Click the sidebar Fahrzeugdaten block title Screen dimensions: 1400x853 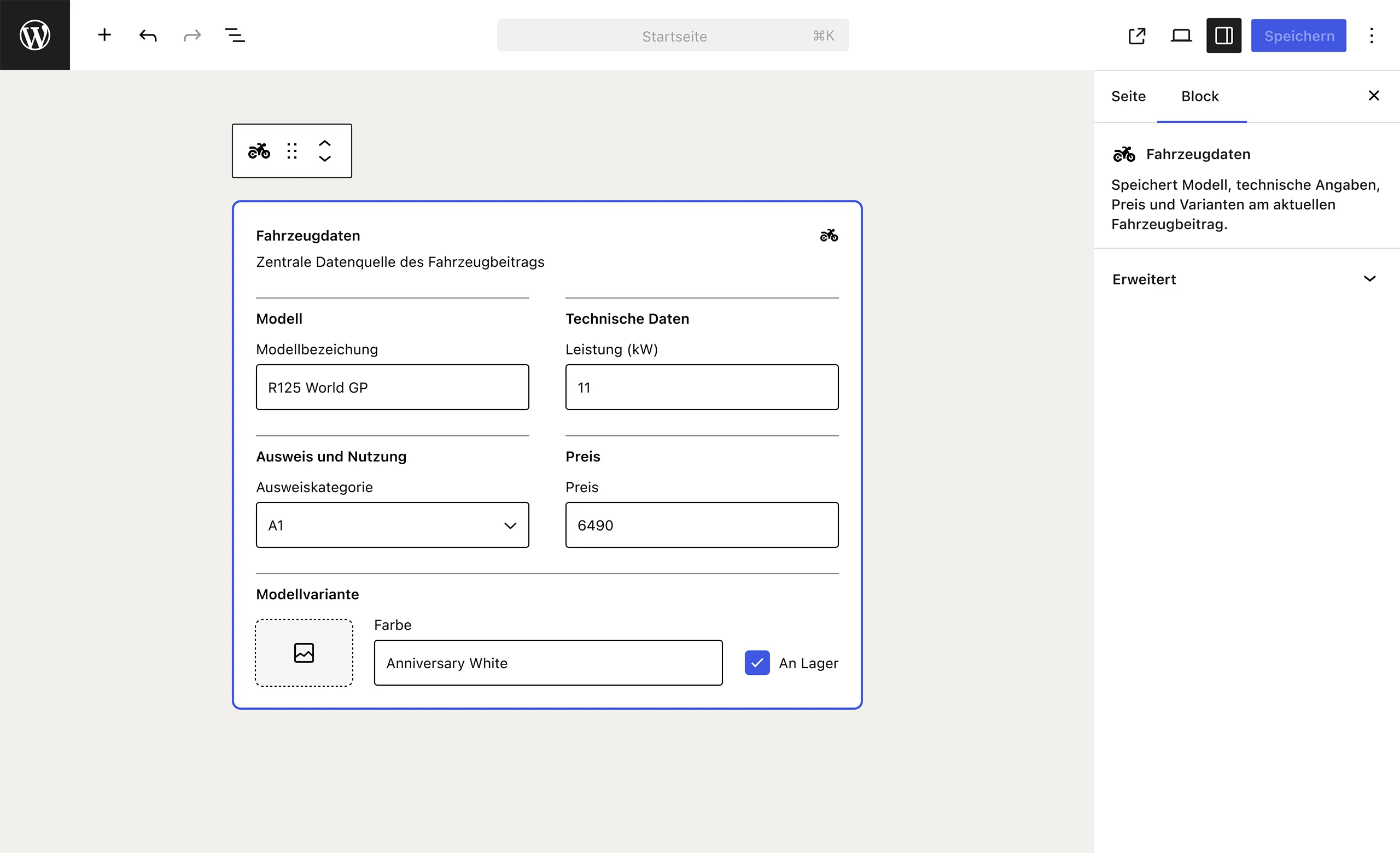click(x=1198, y=154)
